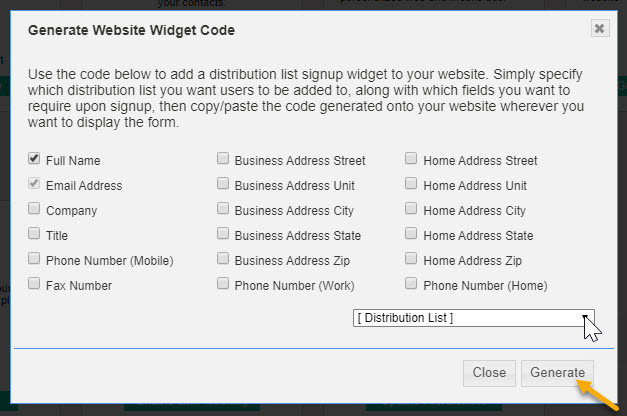Click the Generate button
627x416 pixels.
point(557,373)
